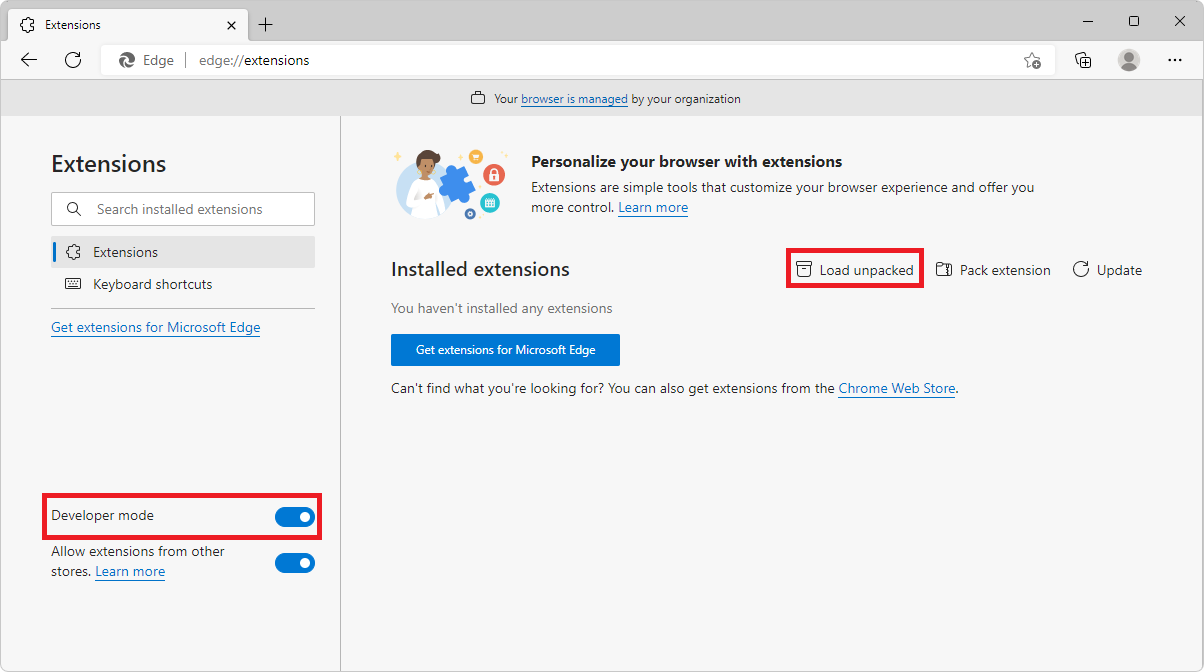Viewport: 1204px width, 672px height.
Task: Open a new browser tab
Action: (266, 24)
